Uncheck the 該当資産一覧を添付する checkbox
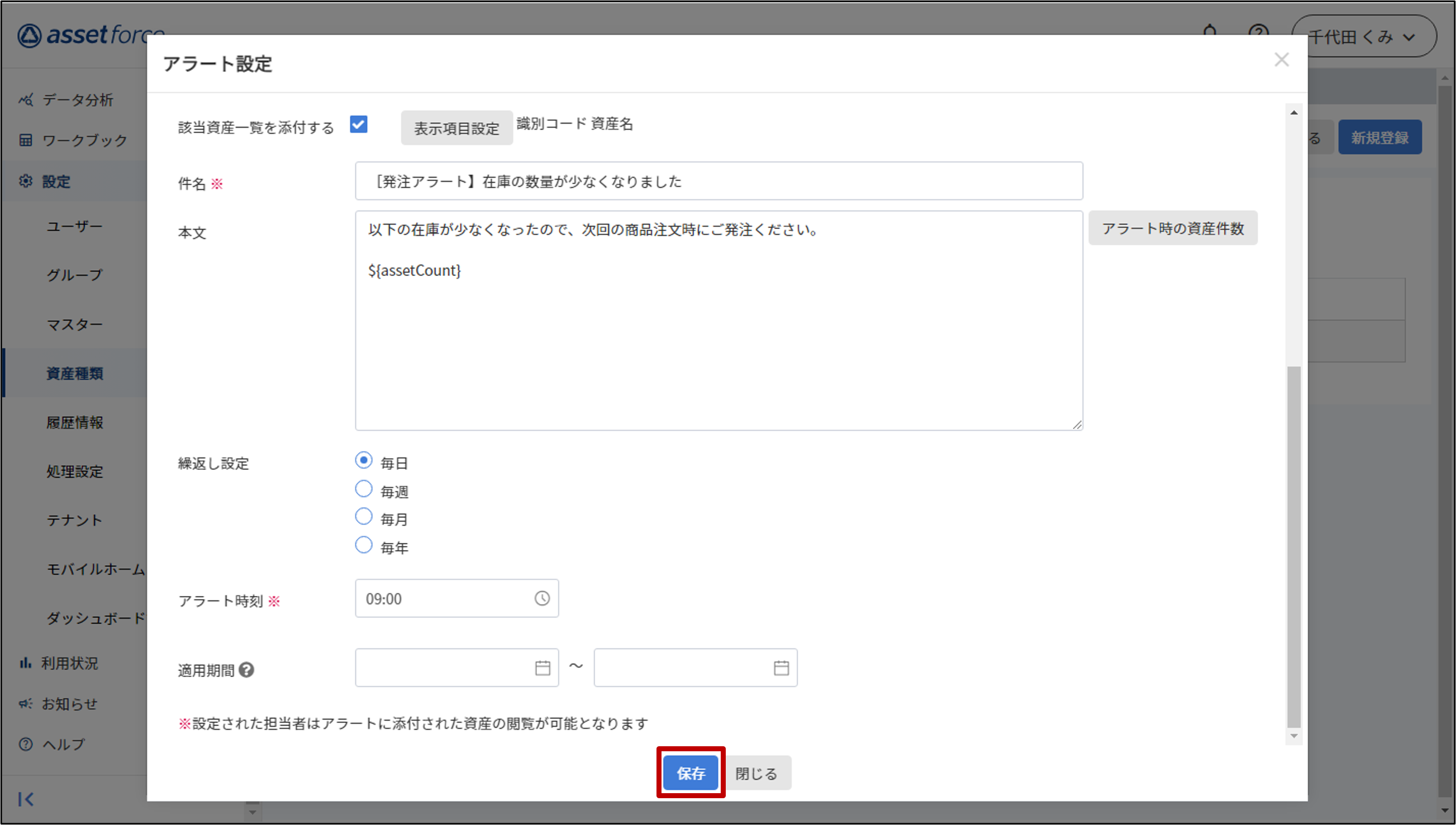1456x825 pixels. coord(359,124)
